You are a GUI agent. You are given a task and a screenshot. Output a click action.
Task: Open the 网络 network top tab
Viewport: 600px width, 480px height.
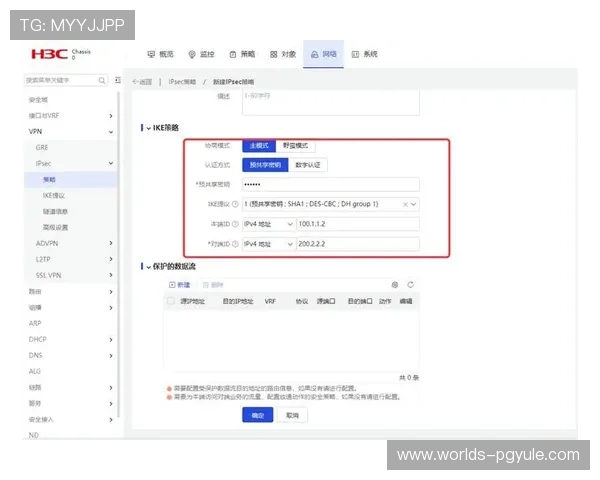pos(323,54)
